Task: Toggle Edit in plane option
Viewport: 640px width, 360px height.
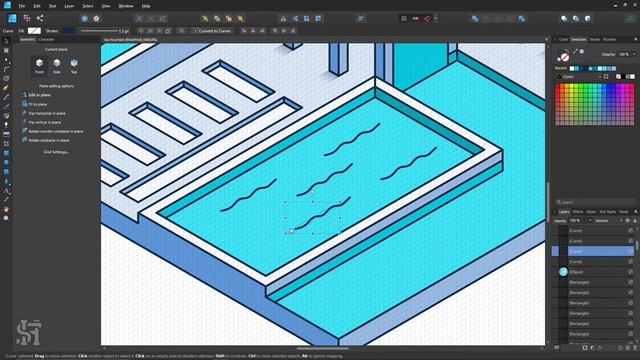Action: (x=36, y=95)
